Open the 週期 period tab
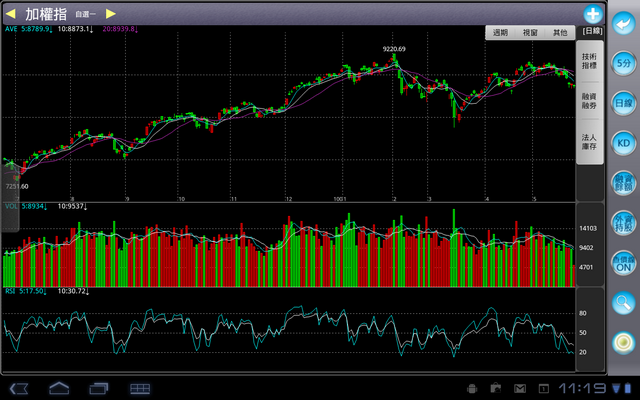Viewport: 640px width, 400px height. [x=500, y=33]
